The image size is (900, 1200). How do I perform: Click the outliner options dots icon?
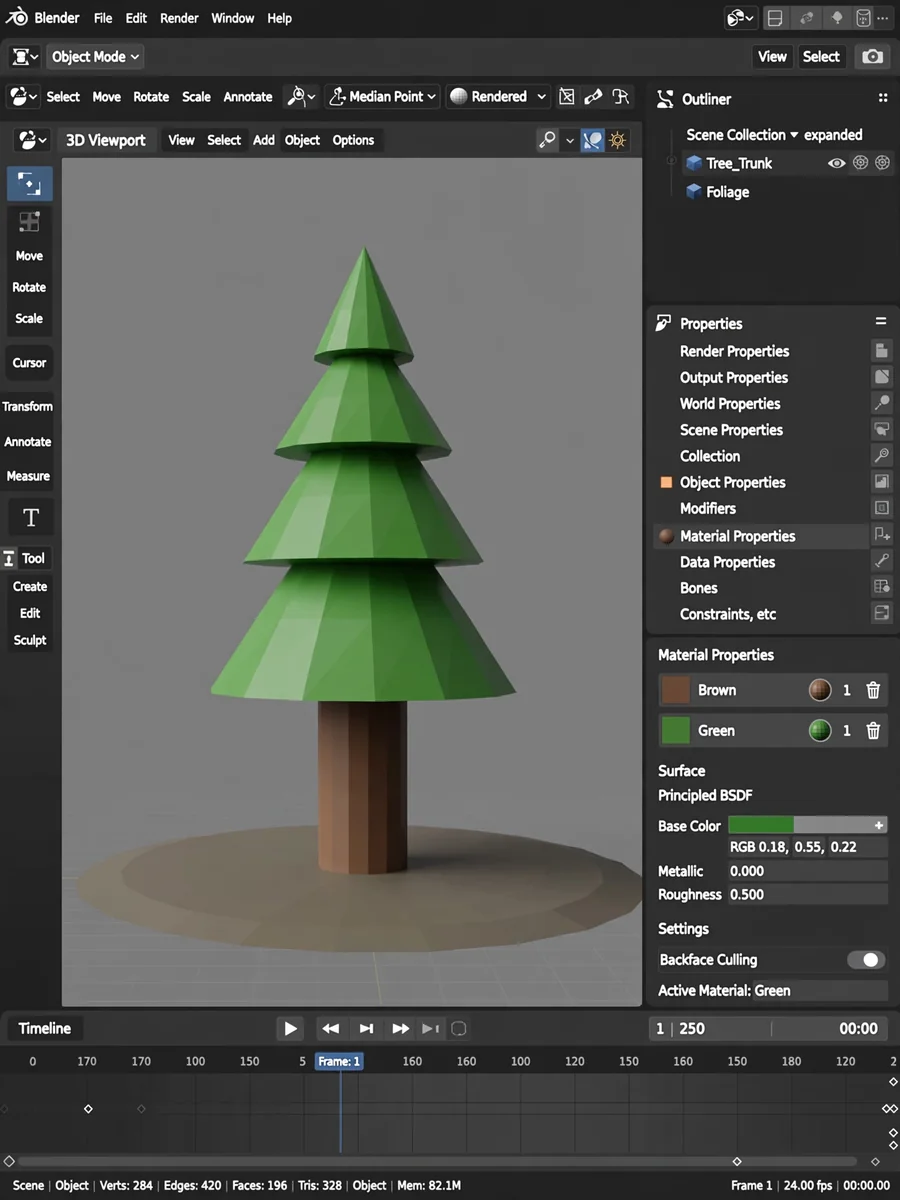tap(882, 98)
